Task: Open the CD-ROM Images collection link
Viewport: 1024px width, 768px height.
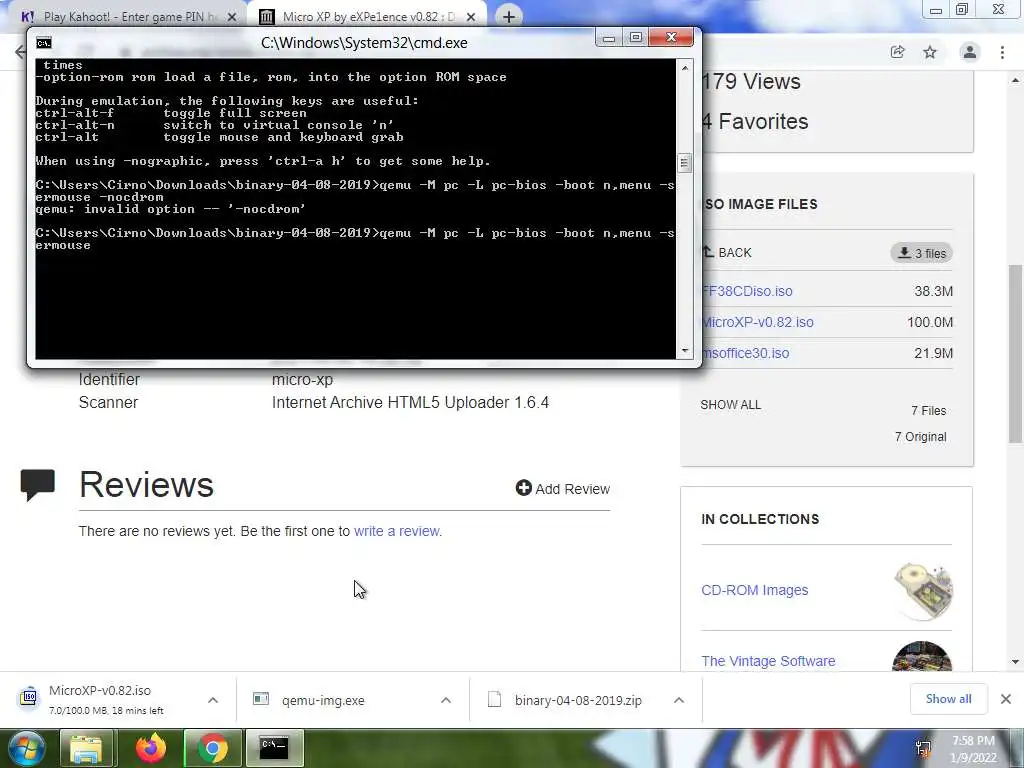Action: 755,590
